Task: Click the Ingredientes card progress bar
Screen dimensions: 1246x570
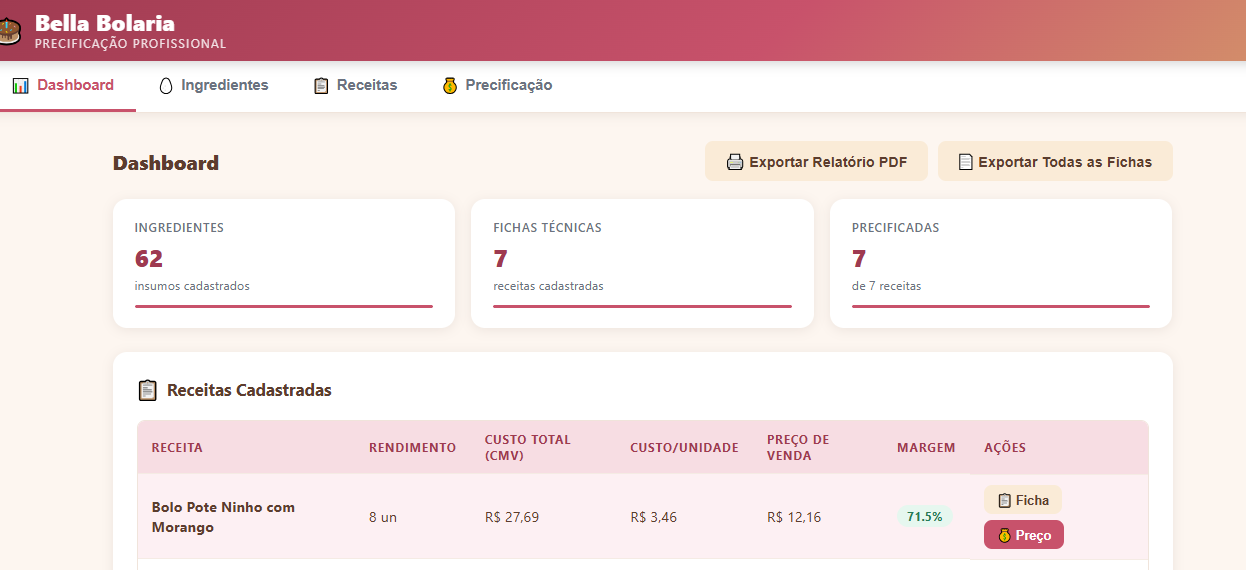Action: pyautogui.click(x=284, y=306)
